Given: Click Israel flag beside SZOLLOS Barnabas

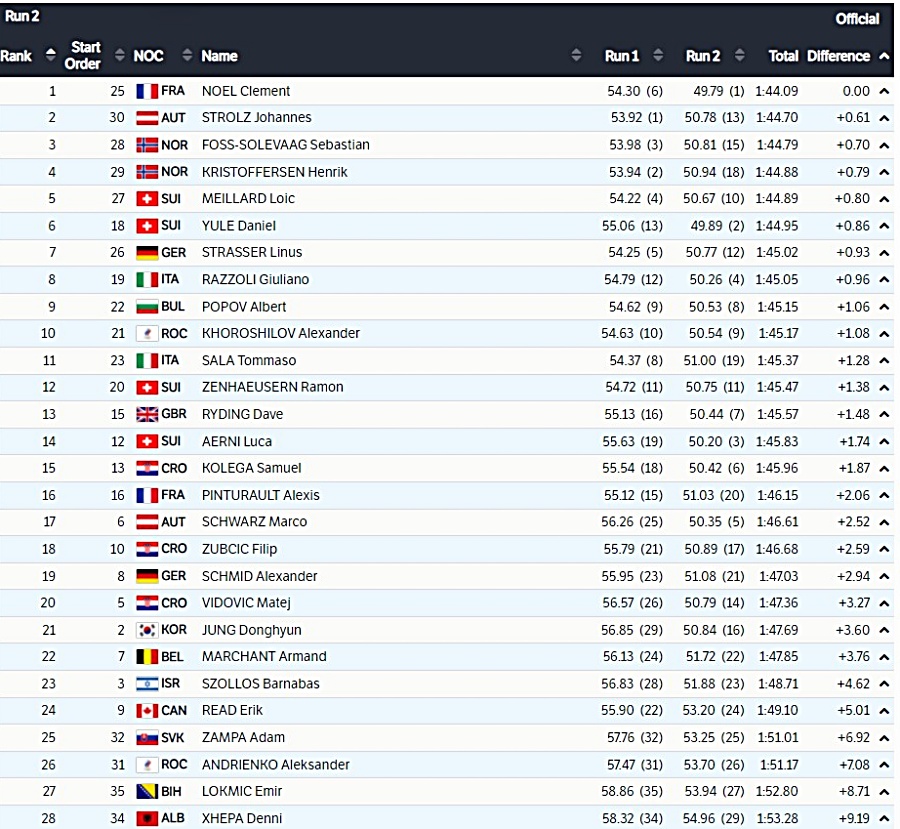Looking at the screenshot, I should [x=147, y=684].
